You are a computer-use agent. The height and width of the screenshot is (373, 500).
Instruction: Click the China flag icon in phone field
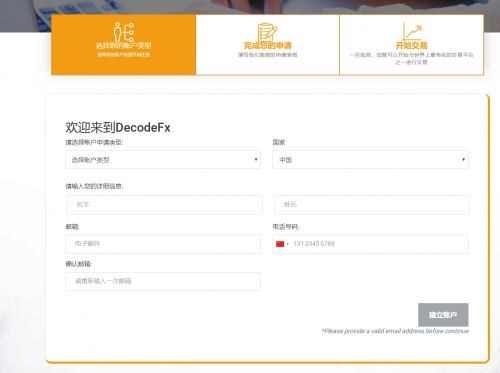click(x=280, y=244)
